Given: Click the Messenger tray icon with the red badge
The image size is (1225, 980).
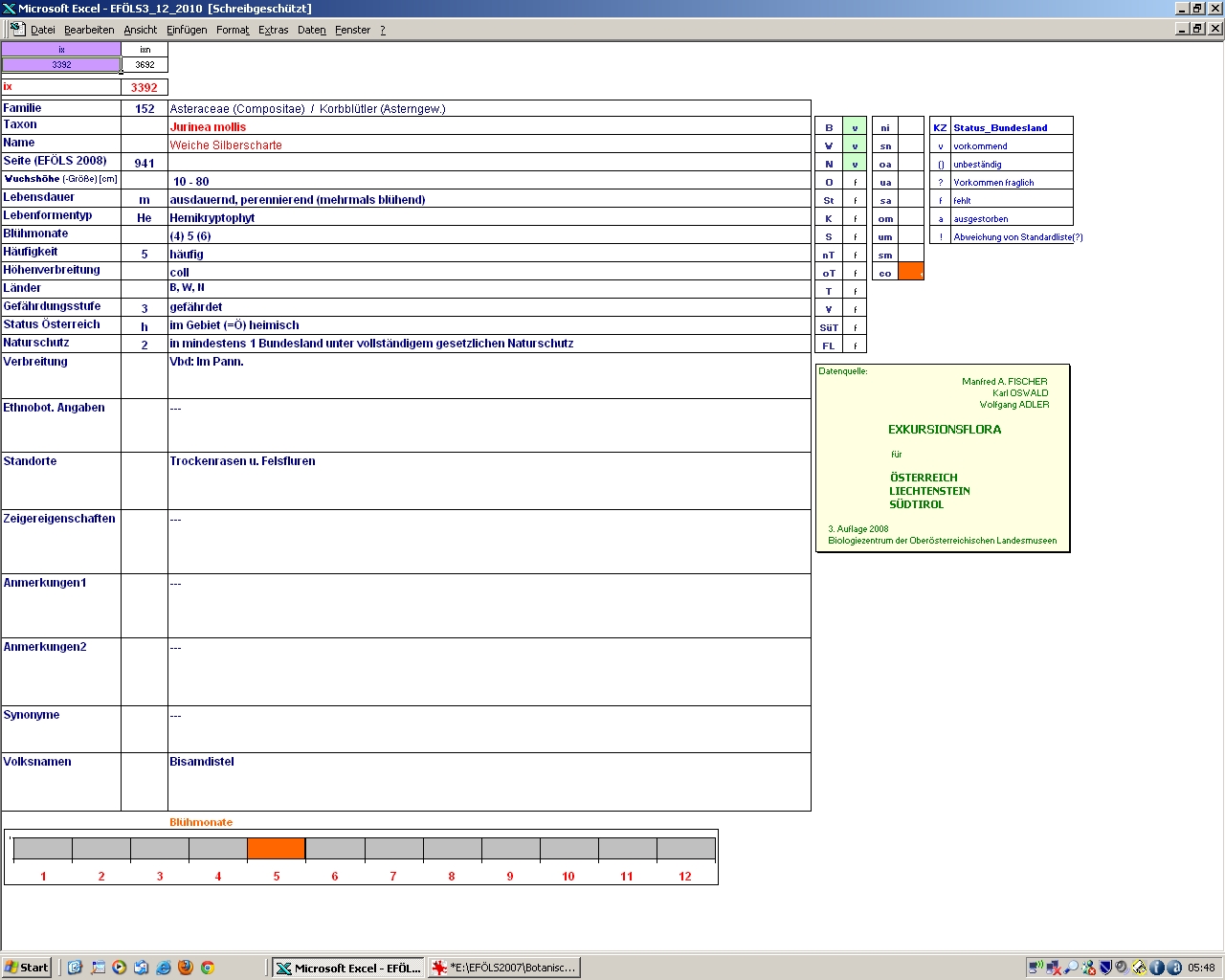Looking at the screenshot, I should point(1088,968).
